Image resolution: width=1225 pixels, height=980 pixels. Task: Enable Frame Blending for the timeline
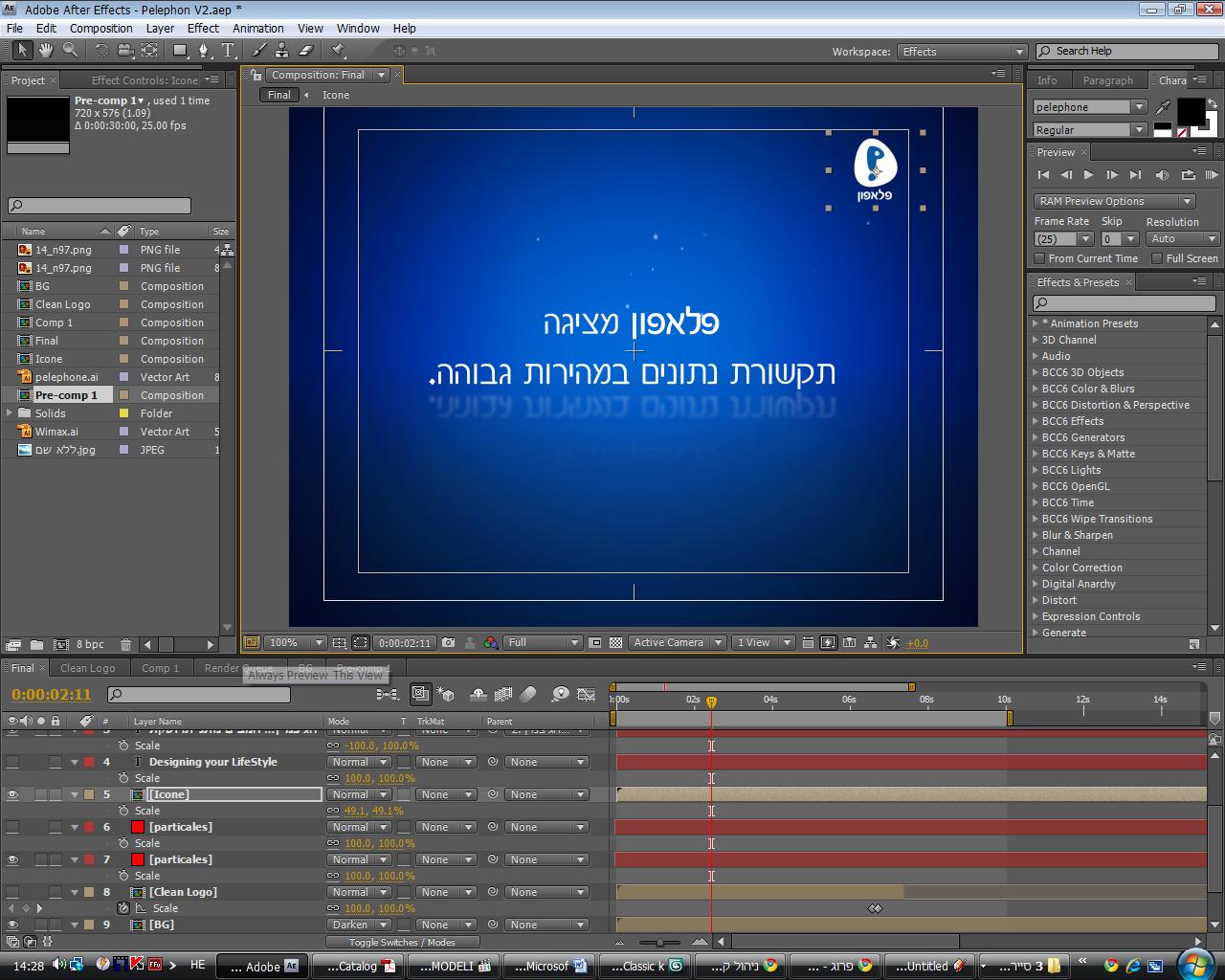pyautogui.click(x=502, y=694)
